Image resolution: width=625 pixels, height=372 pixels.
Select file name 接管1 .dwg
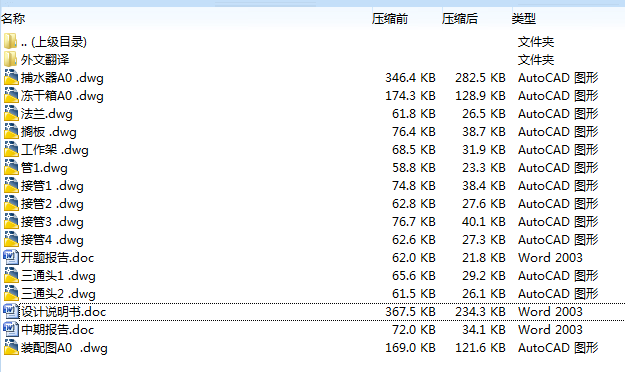tap(52, 185)
